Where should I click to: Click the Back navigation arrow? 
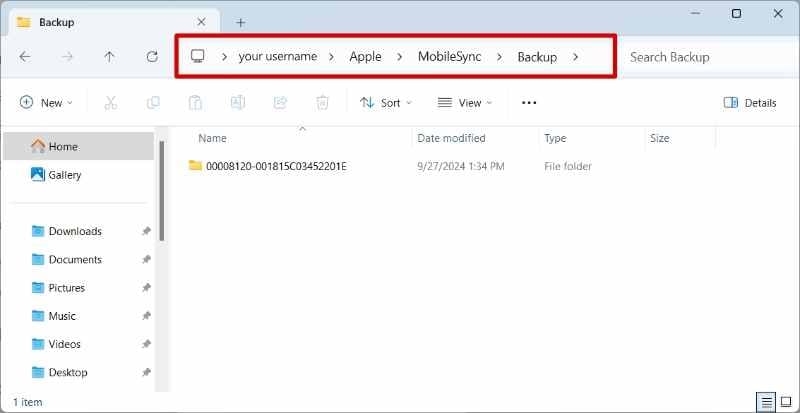[x=24, y=57]
